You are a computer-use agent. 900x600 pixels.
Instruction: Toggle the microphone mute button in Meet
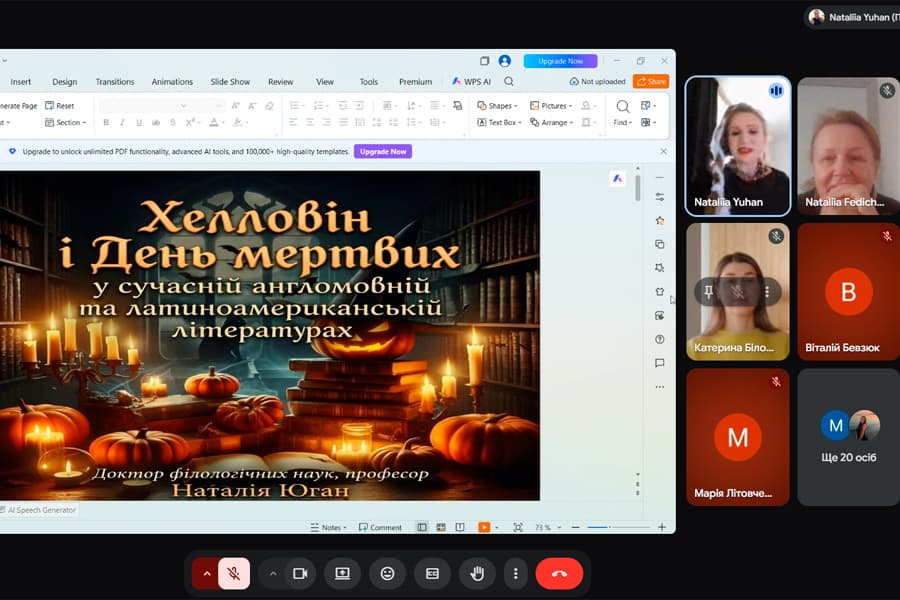point(234,573)
